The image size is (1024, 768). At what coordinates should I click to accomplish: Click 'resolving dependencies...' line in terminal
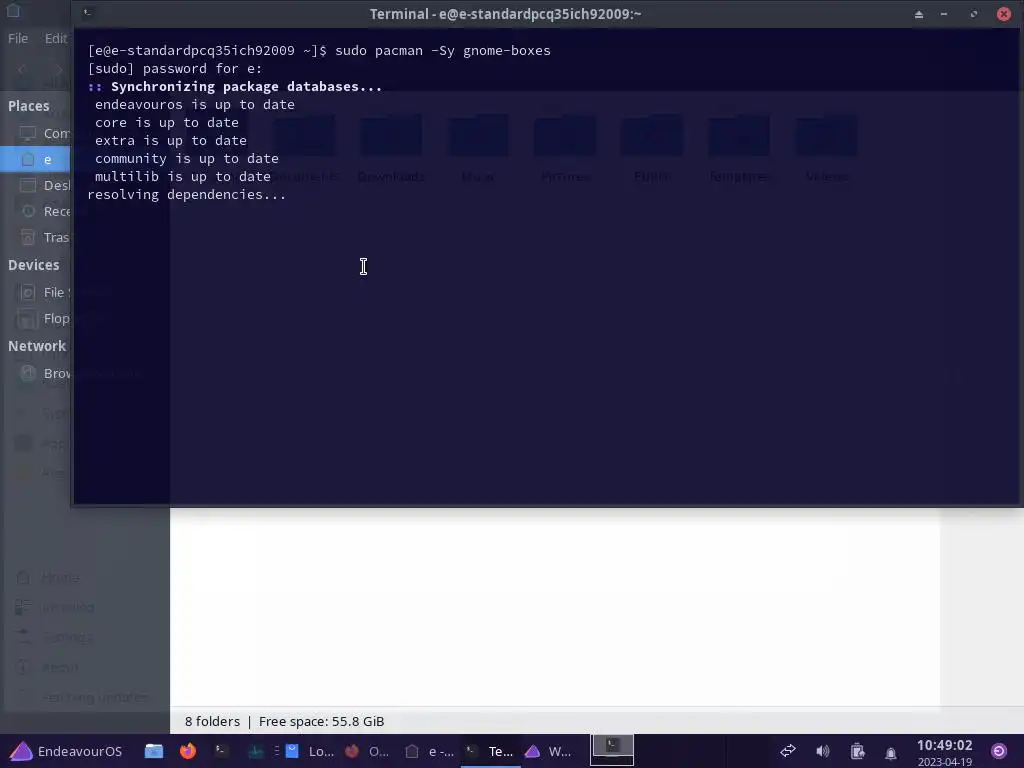coord(187,195)
